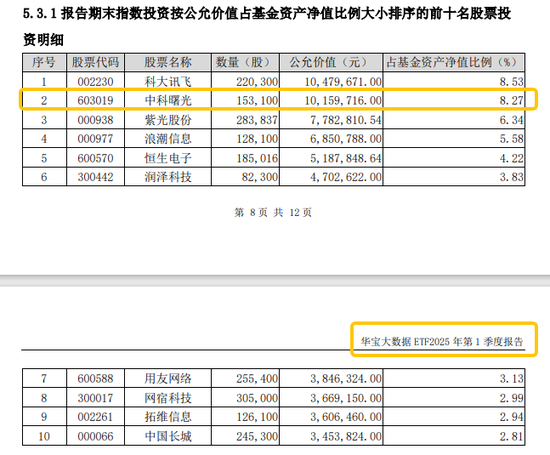The image size is (550, 455).
Task: Click stock code 600588
Action: [95, 379]
